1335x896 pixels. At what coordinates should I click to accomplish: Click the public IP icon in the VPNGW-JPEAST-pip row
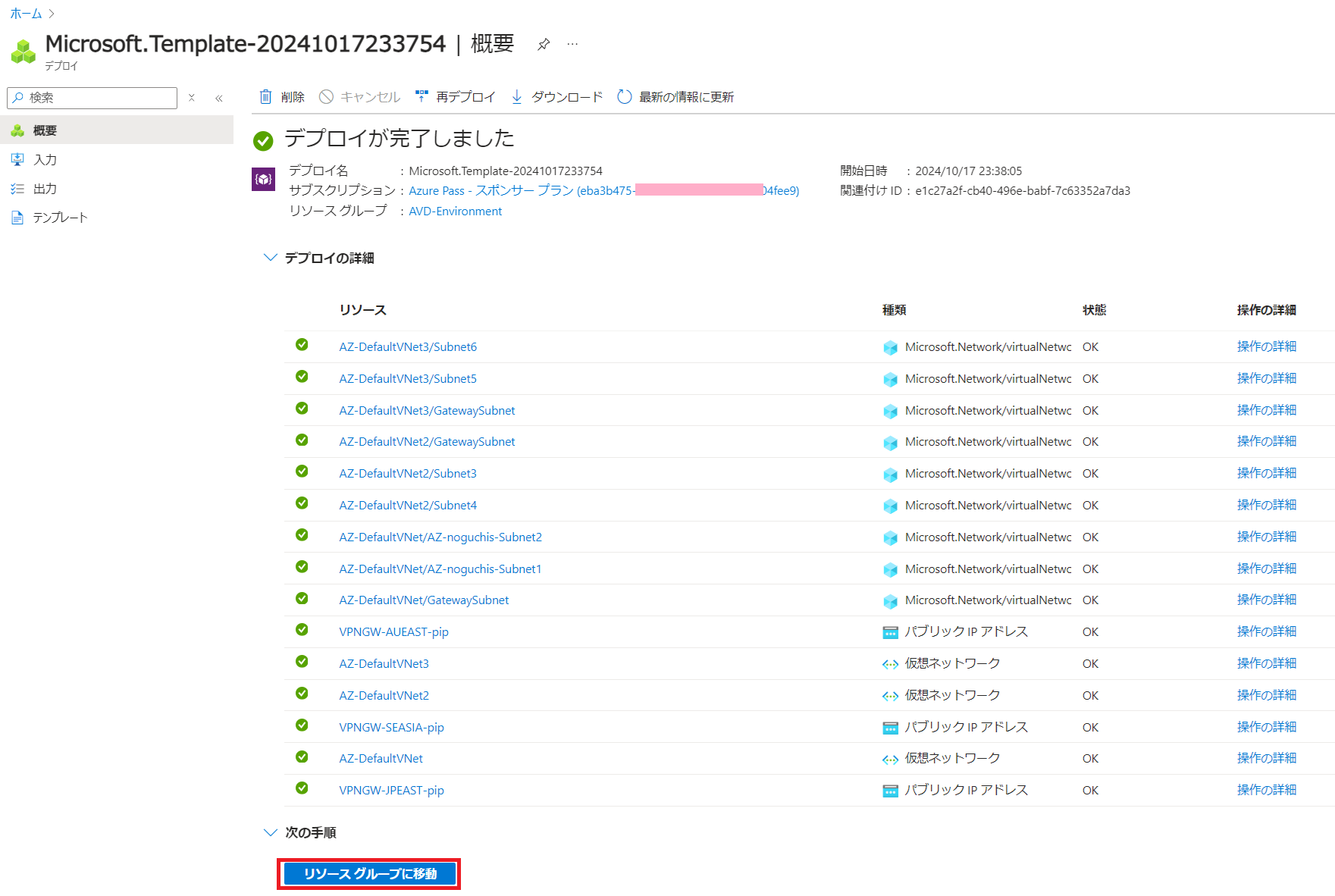(891, 791)
